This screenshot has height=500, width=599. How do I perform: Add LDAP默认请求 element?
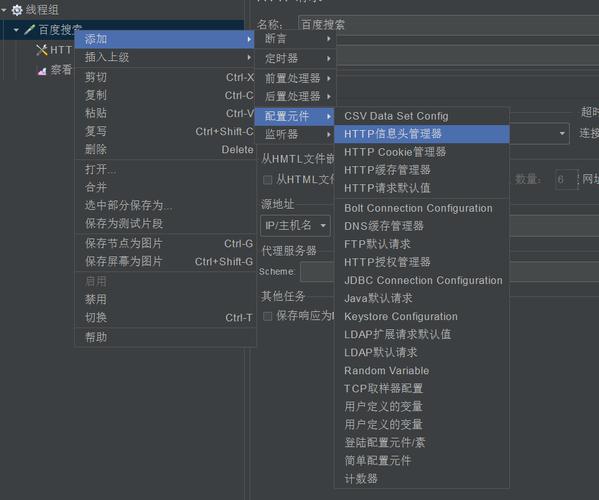pyautogui.click(x=422, y=353)
